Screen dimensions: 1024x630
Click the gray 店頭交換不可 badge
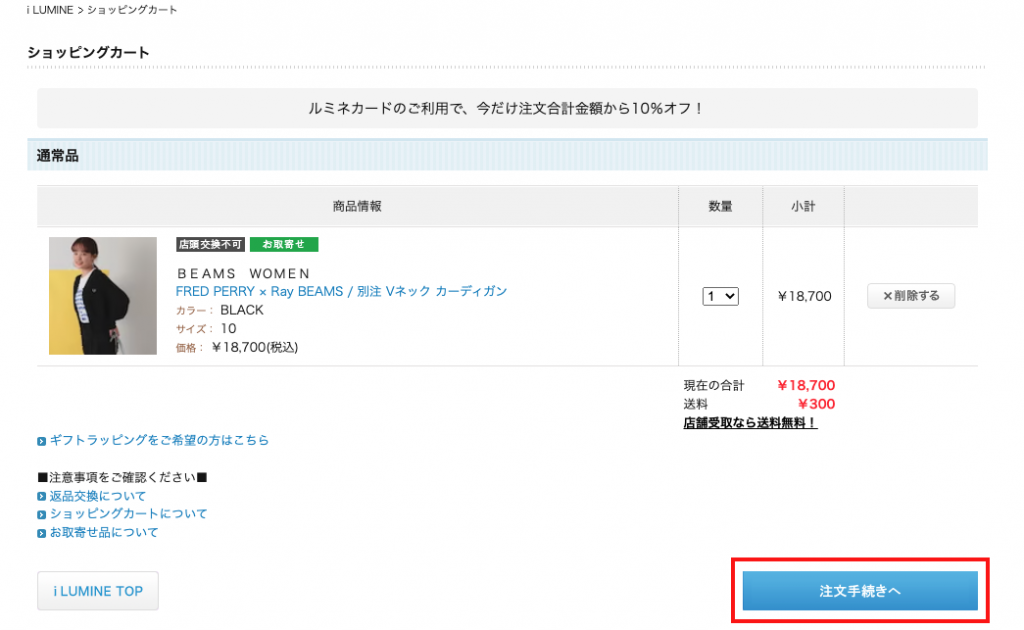click(210, 244)
